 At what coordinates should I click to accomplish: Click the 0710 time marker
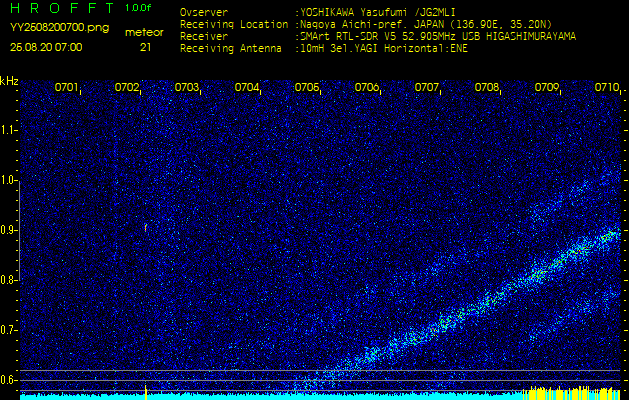pos(607,87)
